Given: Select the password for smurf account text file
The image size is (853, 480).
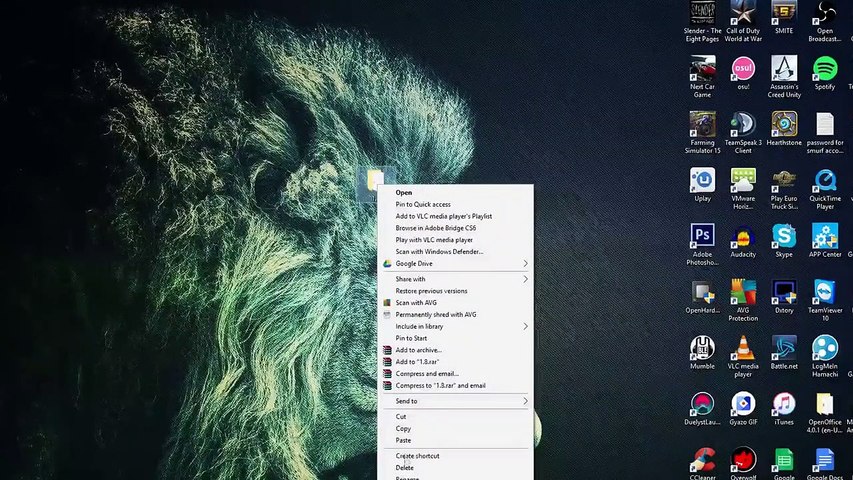Looking at the screenshot, I should point(825,133).
